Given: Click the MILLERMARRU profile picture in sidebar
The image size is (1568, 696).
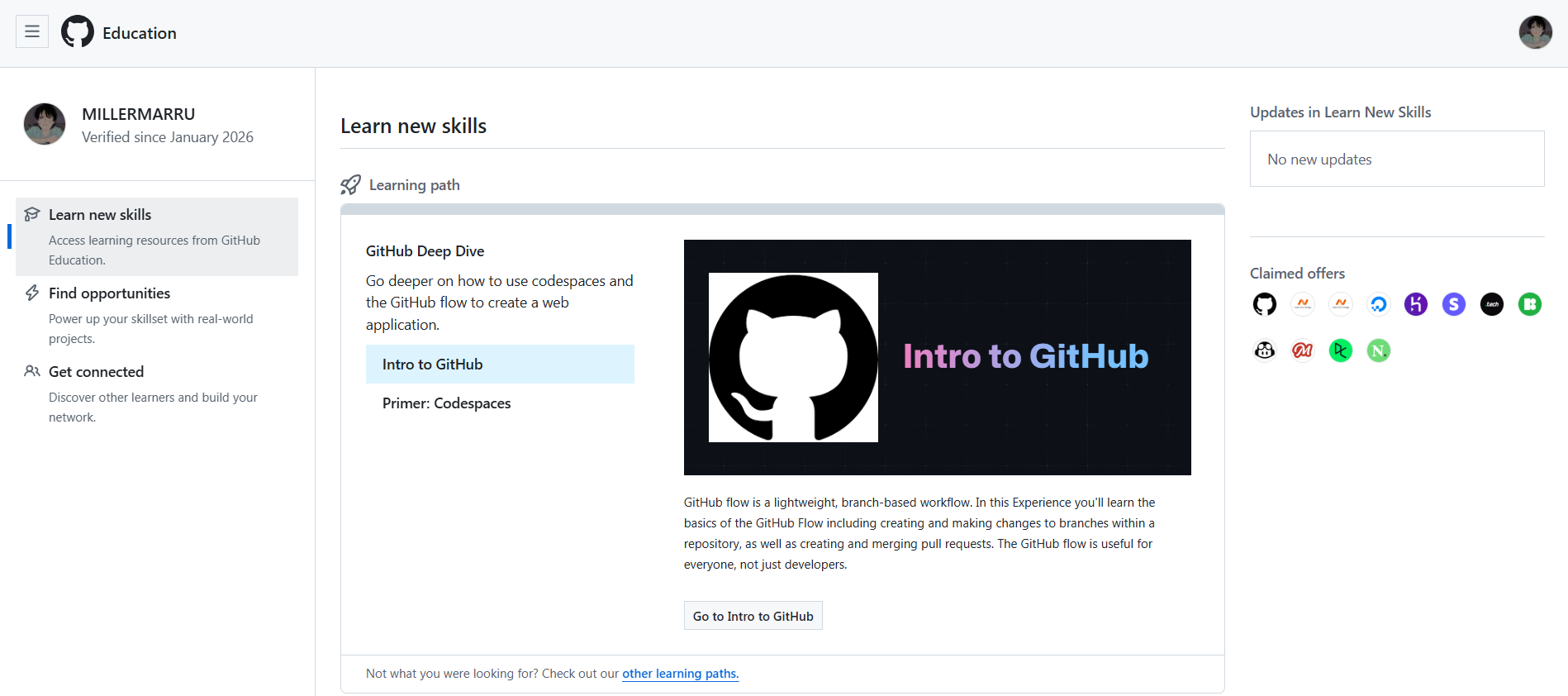Looking at the screenshot, I should pos(45,124).
